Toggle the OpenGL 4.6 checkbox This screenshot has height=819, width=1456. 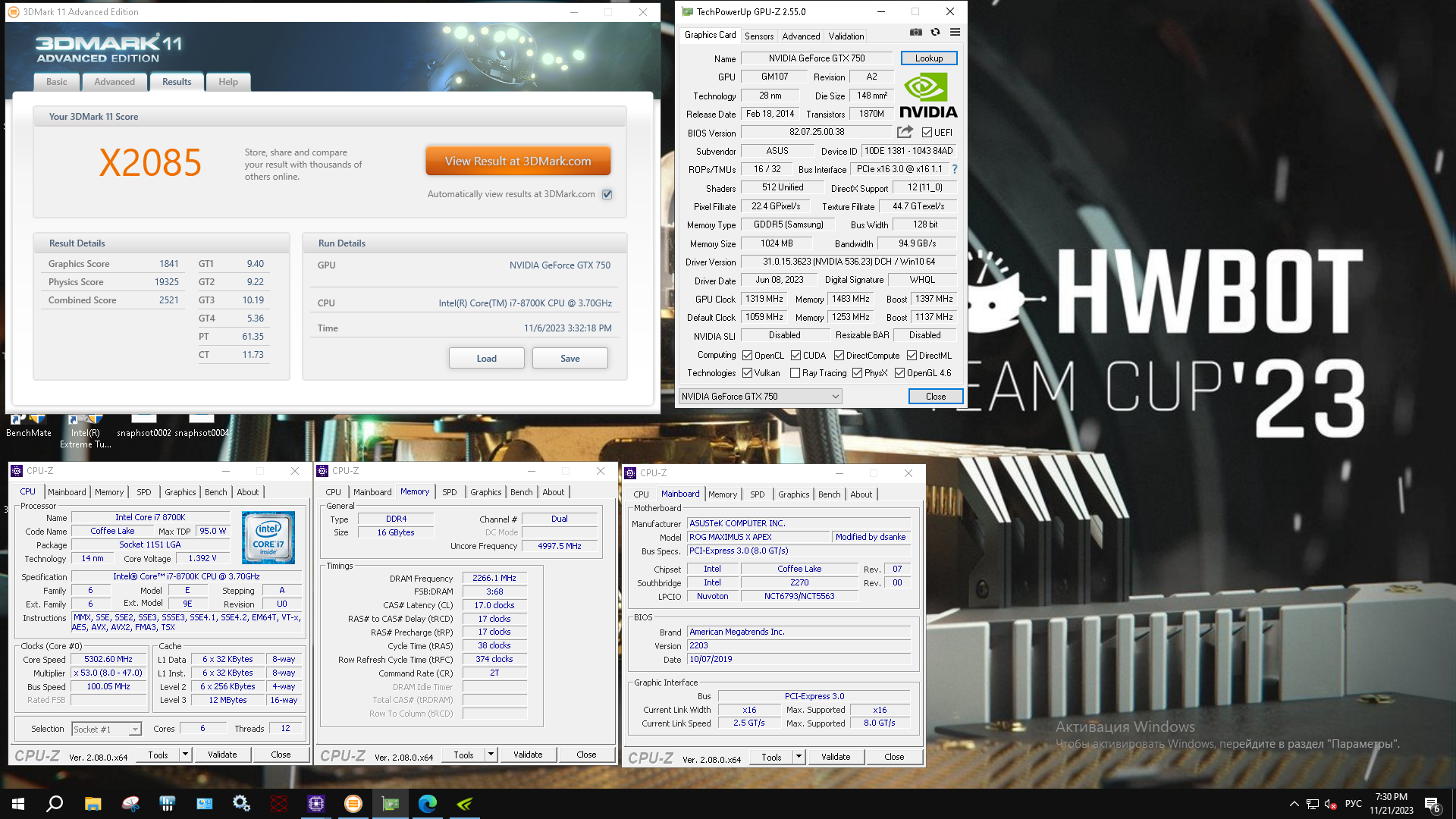pyautogui.click(x=899, y=372)
